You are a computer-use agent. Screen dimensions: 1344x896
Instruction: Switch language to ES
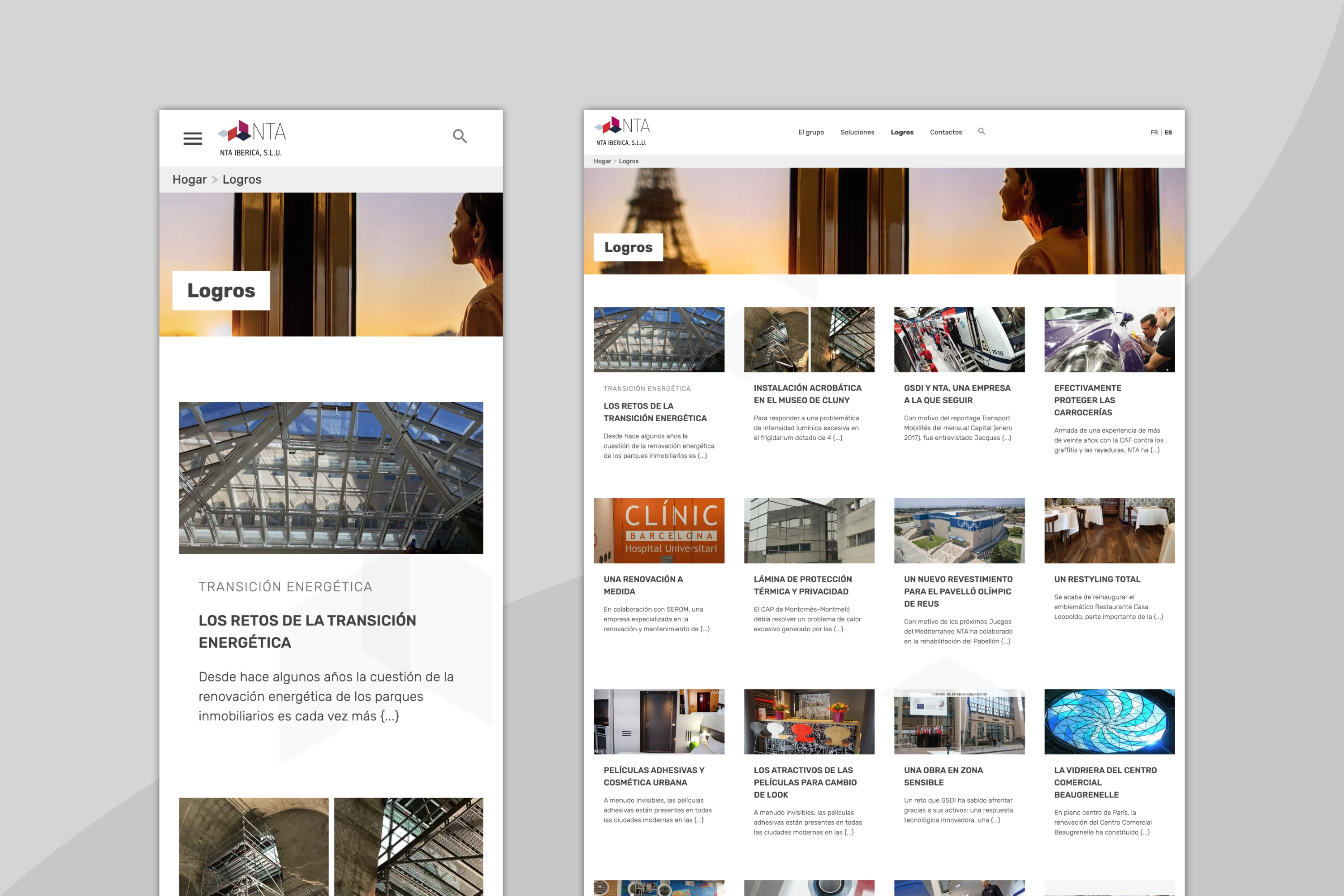coord(1168,133)
